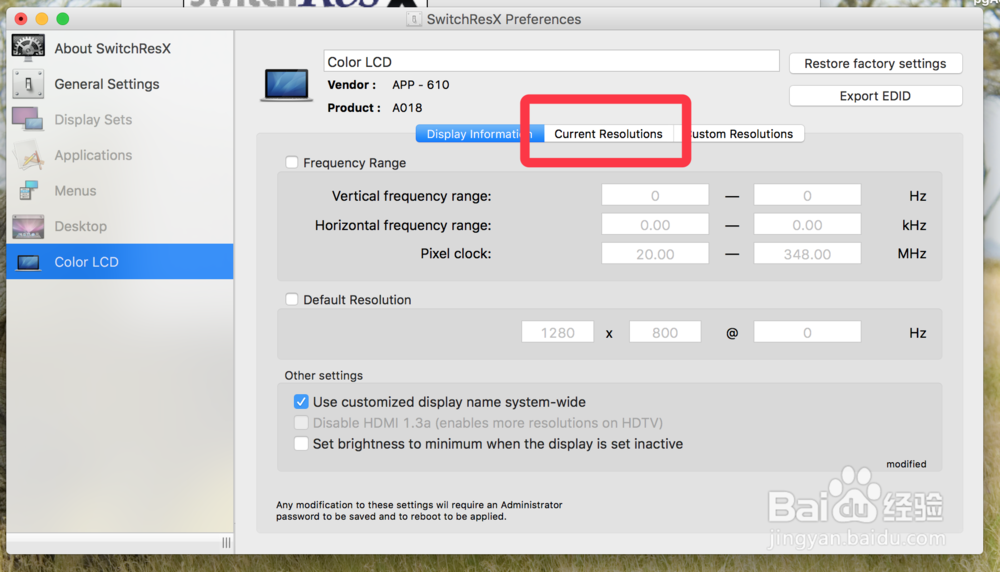Click the Color LCD sidebar monitor icon
This screenshot has width=1000, height=572.
point(28,262)
